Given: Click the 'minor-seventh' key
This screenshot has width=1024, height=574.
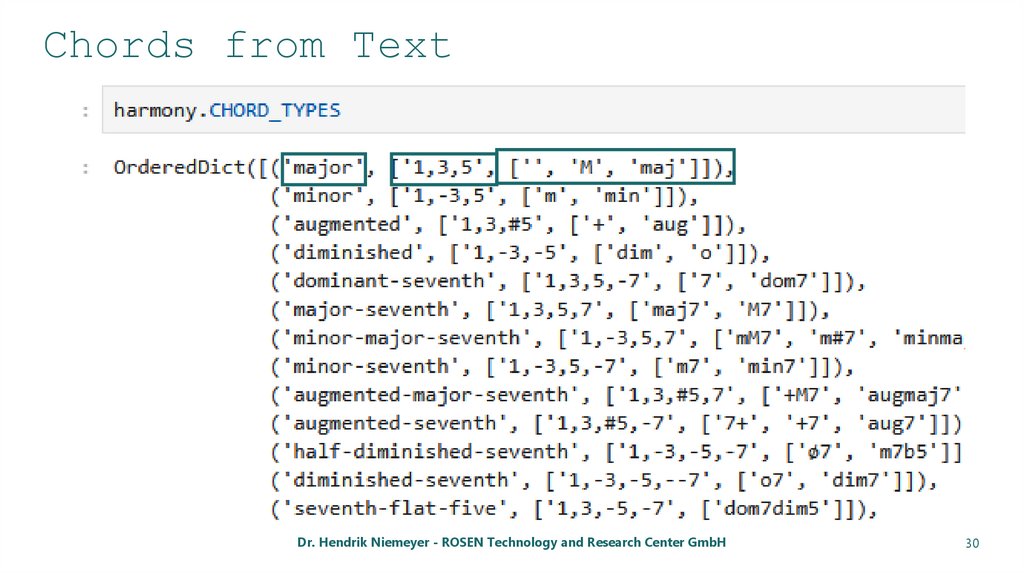Looking at the screenshot, I should click(371, 366).
